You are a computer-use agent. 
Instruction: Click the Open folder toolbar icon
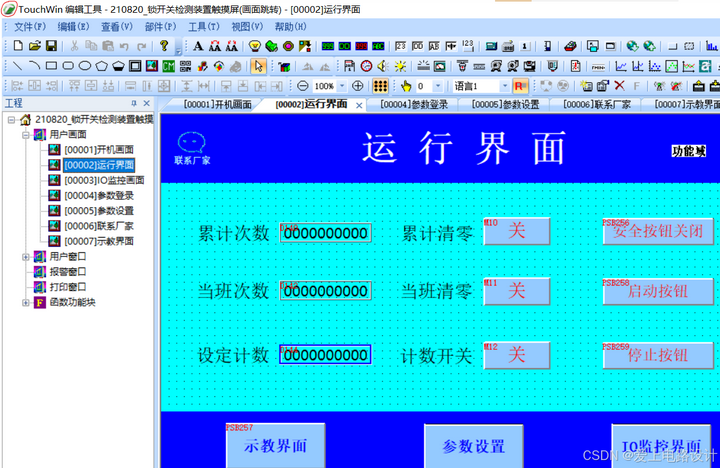point(34,45)
